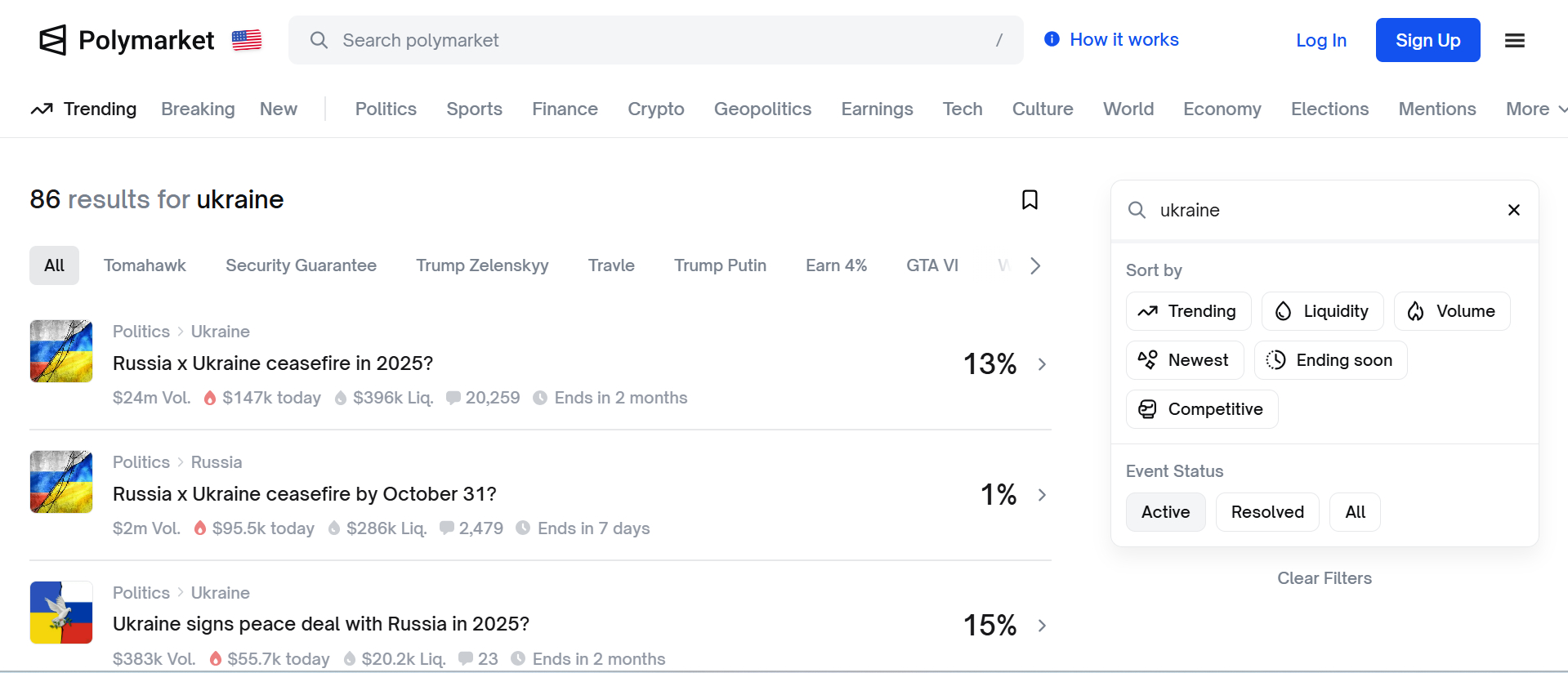Viewport: 1568px width, 673px height.
Task: Click the main Search polymarket field
Action: [x=654, y=40]
